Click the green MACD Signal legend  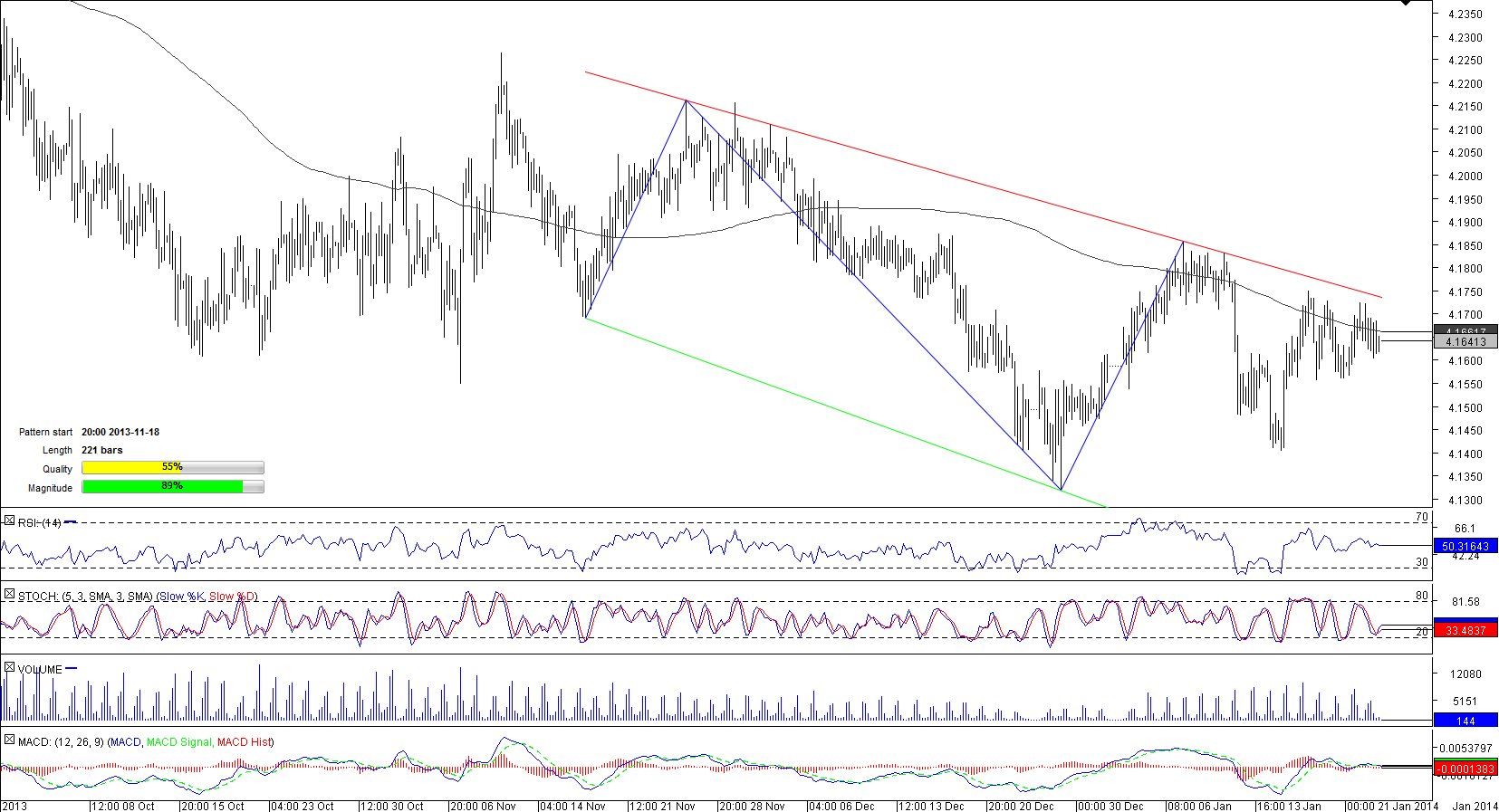point(179,742)
